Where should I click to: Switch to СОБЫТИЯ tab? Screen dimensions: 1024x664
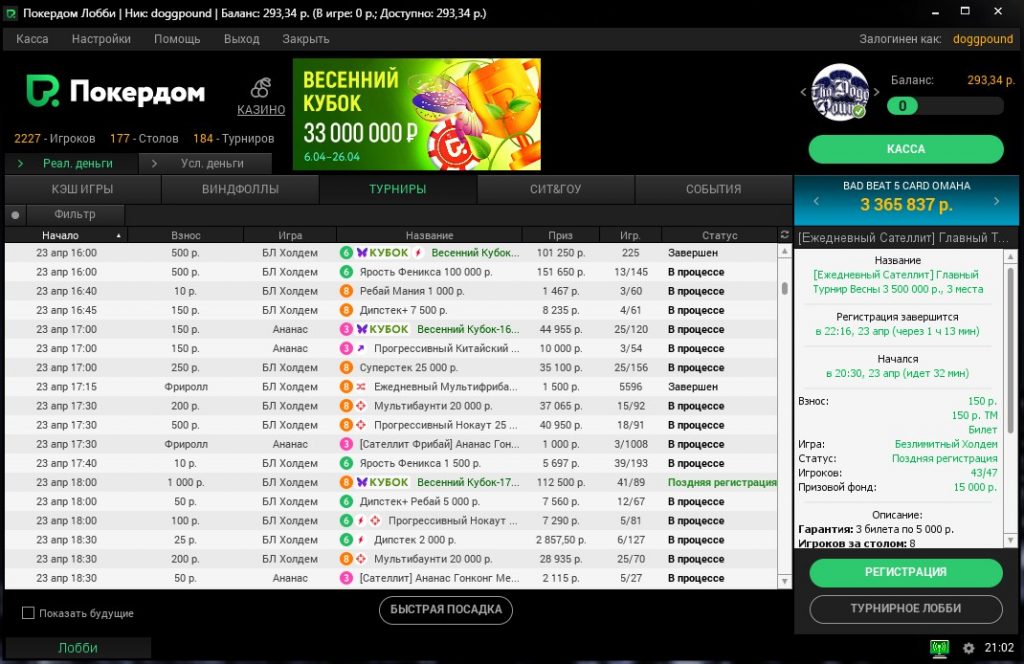pos(713,189)
